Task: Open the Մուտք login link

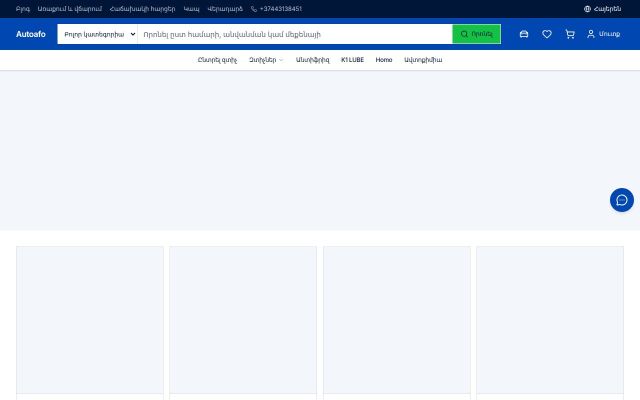Action: (x=604, y=34)
